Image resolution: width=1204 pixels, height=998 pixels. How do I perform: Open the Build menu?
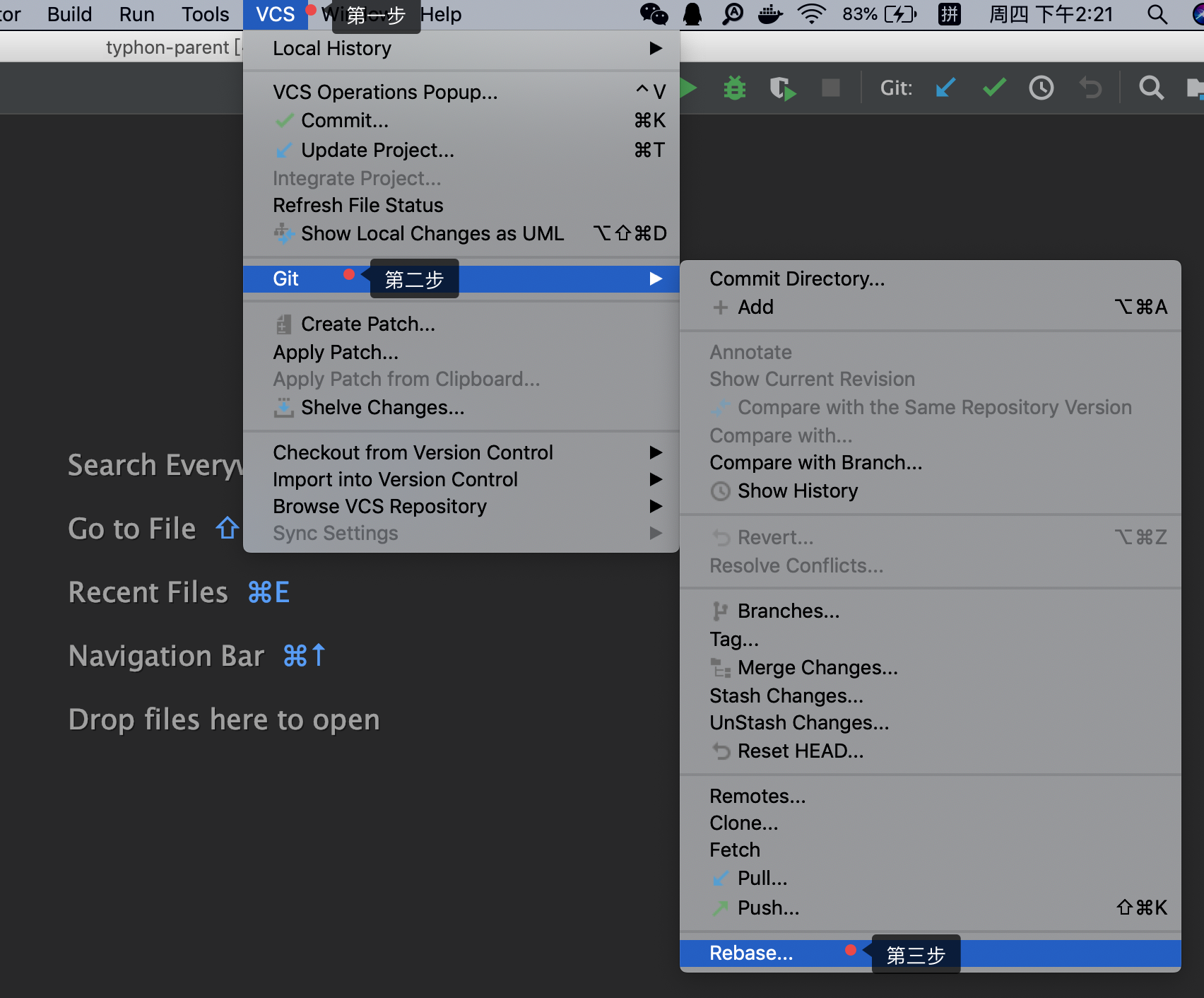tap(69, 14)
